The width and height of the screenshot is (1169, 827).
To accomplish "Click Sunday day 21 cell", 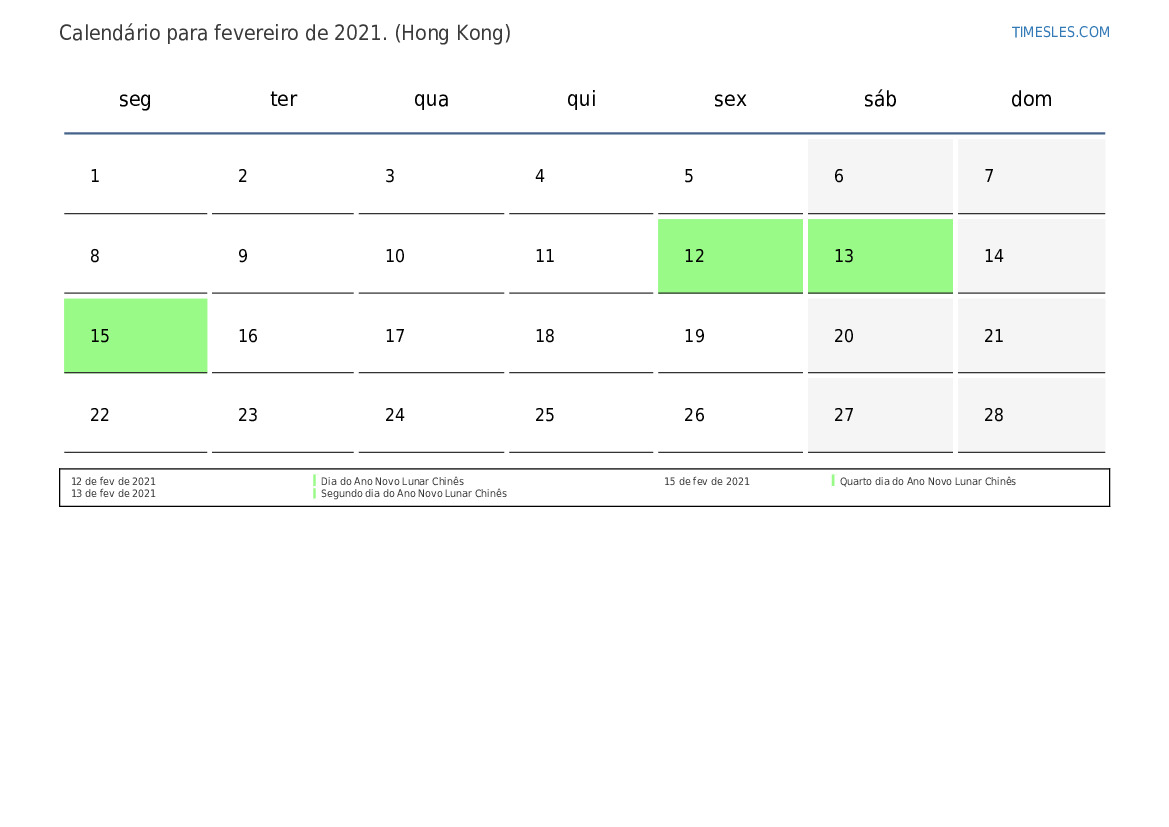I will pos(1031,336).
